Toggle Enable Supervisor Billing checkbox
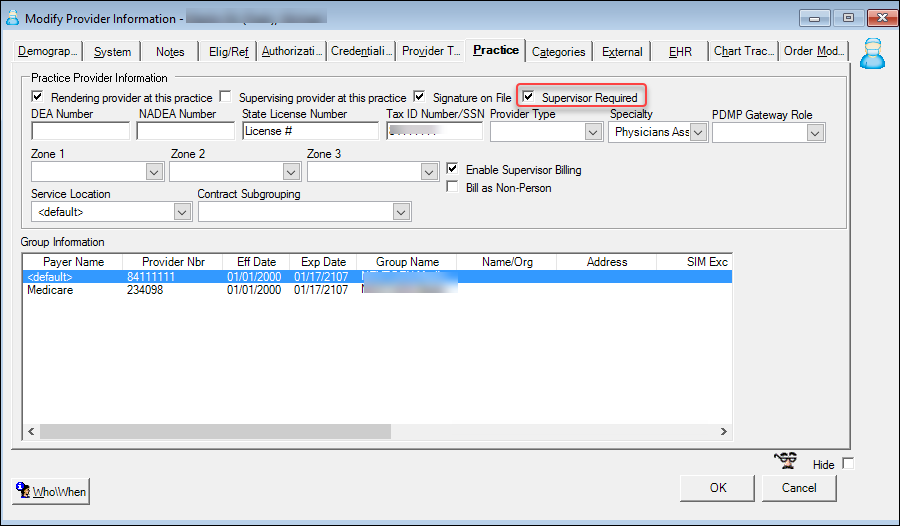The image size is (900, 526). point(452,169)
